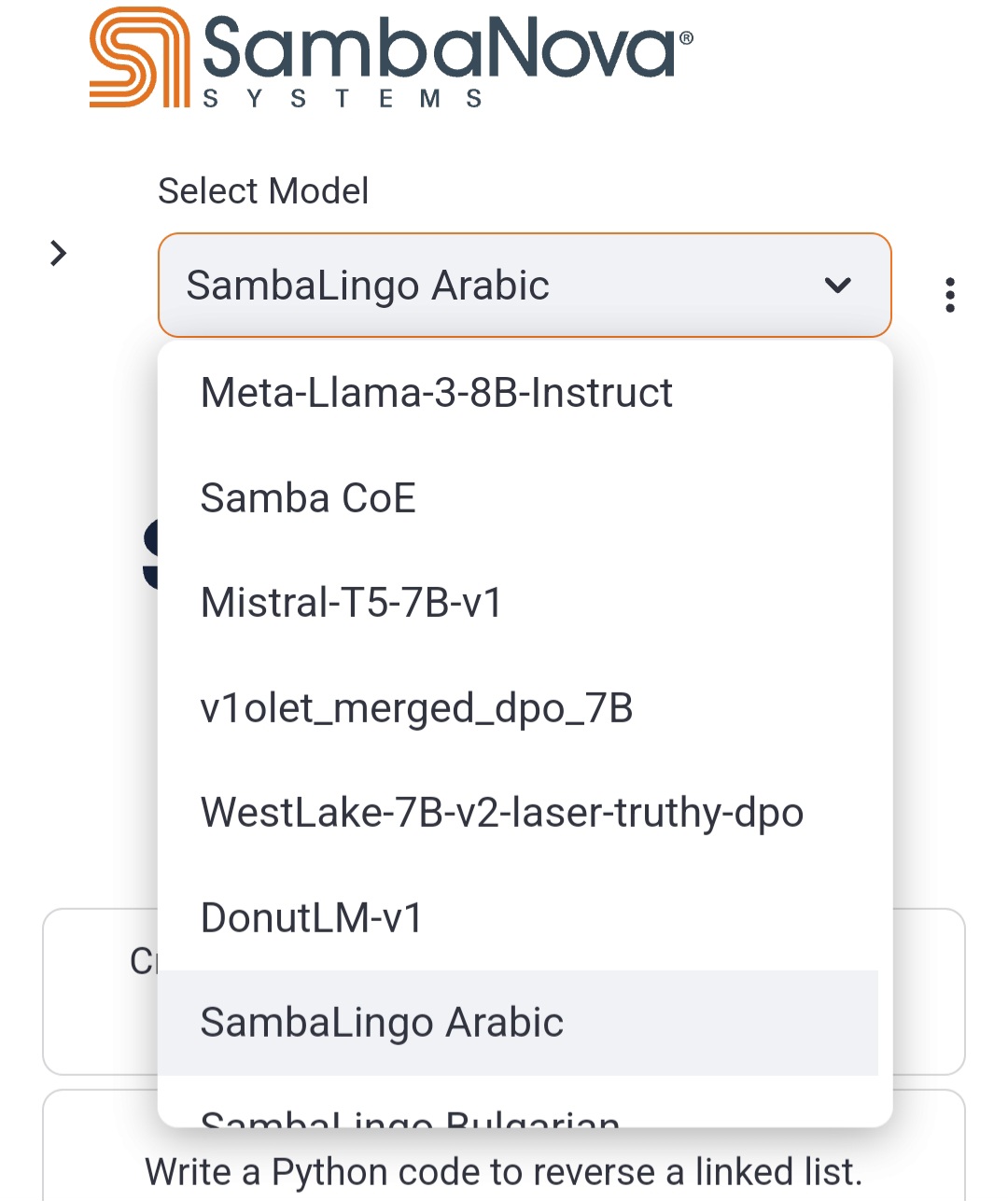Viewport: 1008px width, 1201px height.
Task: Collapse the Select Model dropdown arrow
Action: [x=838, y=285]
